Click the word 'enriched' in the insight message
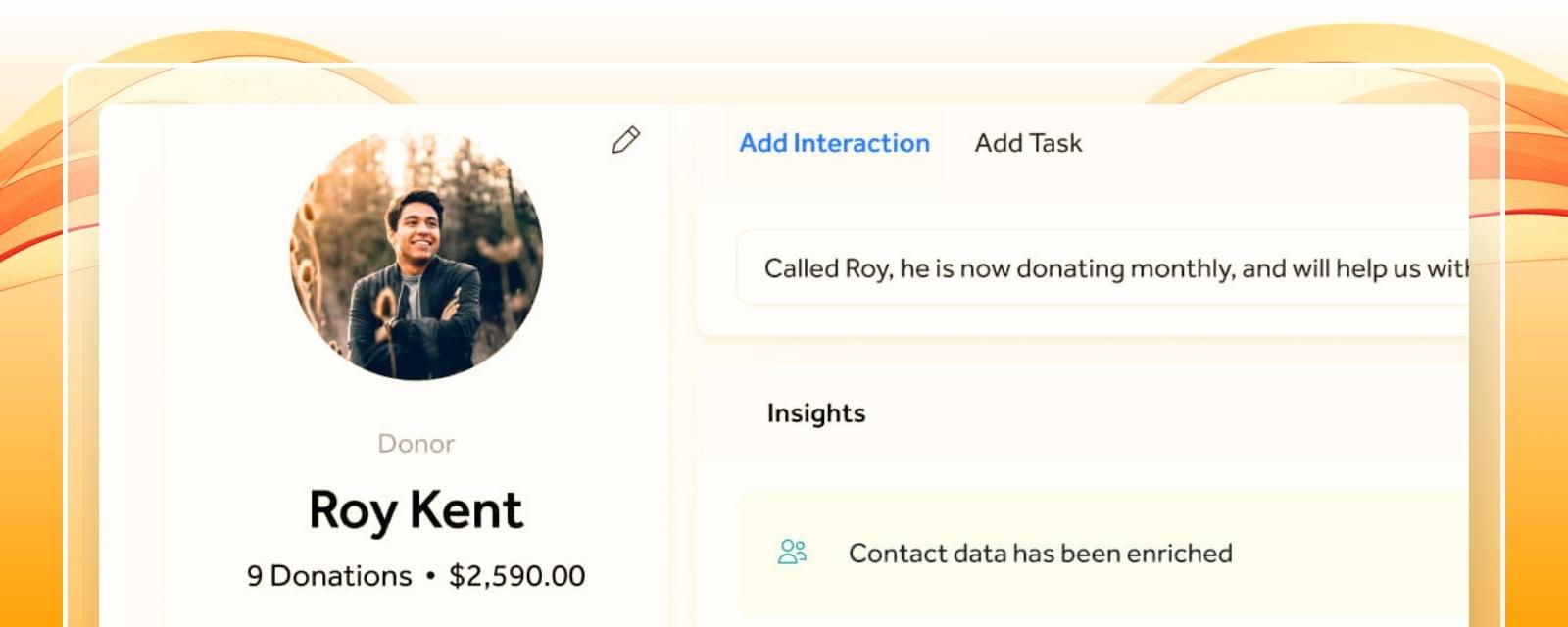Viewport: 1568px width, 627px height. (1179, 554)
